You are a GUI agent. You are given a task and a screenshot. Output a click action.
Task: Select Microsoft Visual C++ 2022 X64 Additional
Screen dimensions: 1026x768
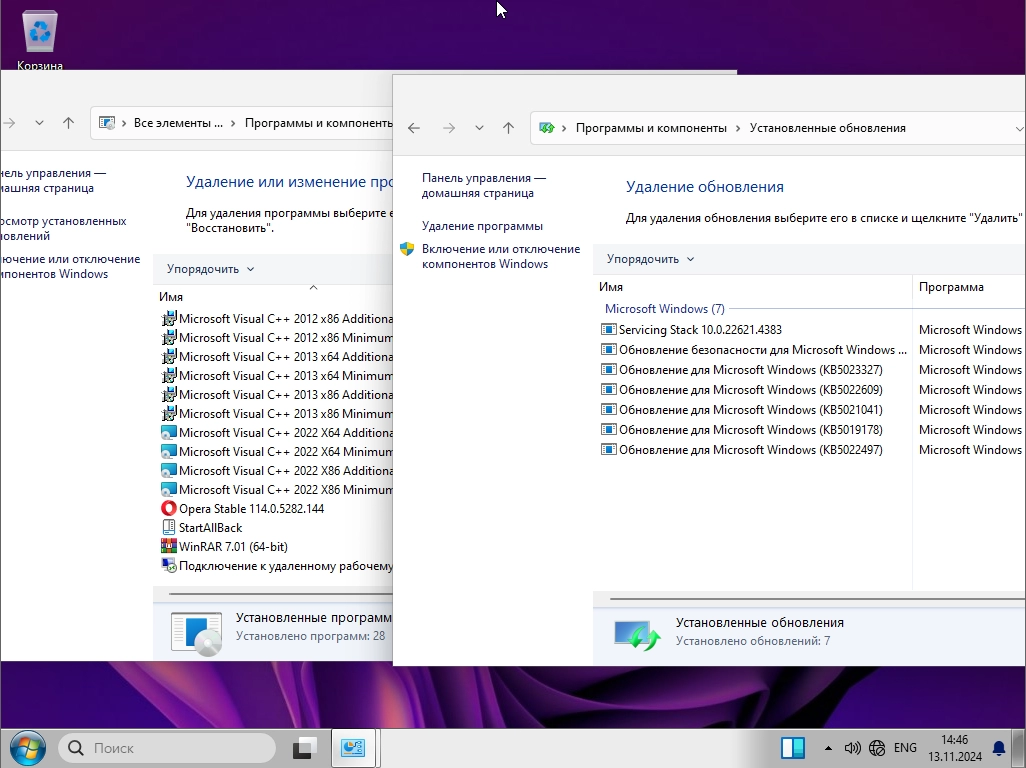click(x=277, y=432)
